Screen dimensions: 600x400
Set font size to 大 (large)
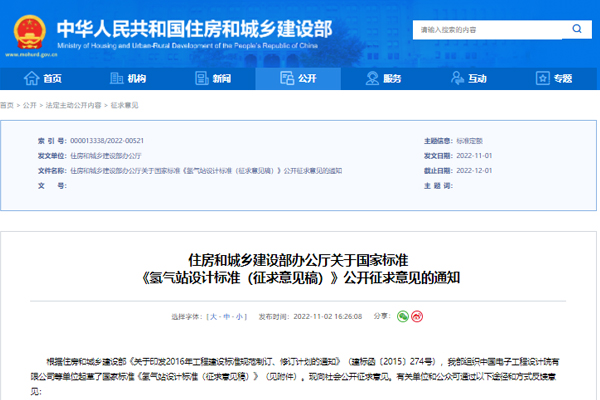211,315
